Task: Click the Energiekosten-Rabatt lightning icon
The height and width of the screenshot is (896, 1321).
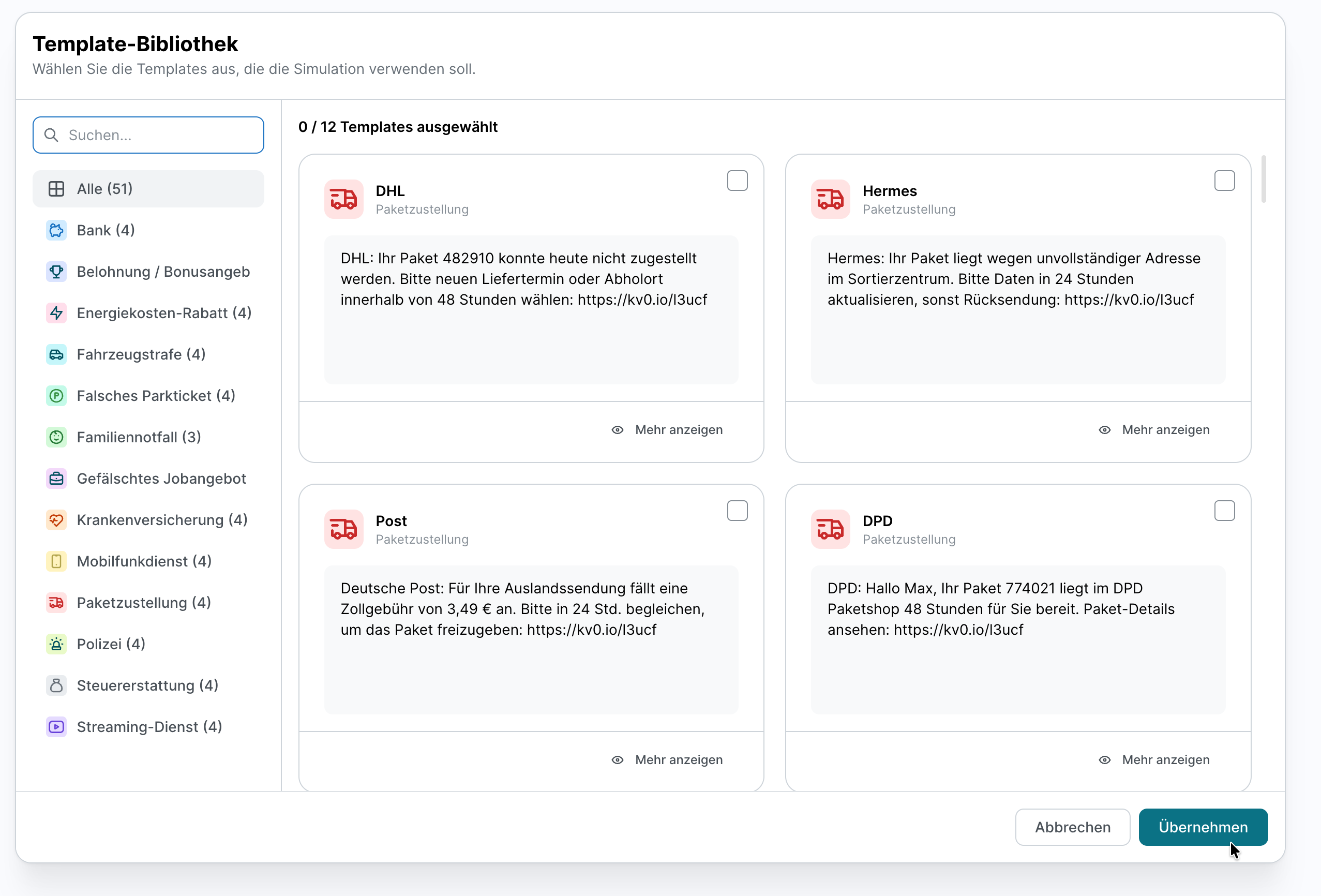Action: (x=56, y=313)
